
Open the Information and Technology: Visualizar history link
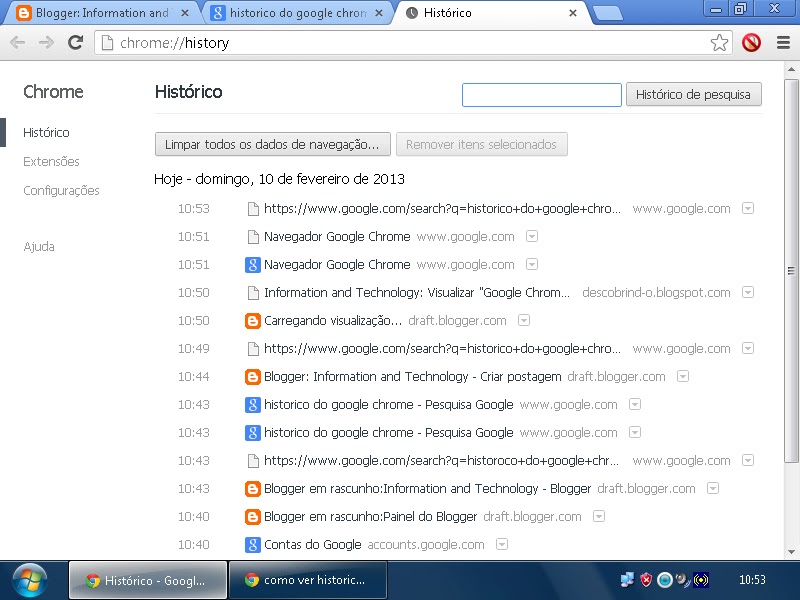coord(416,293)
